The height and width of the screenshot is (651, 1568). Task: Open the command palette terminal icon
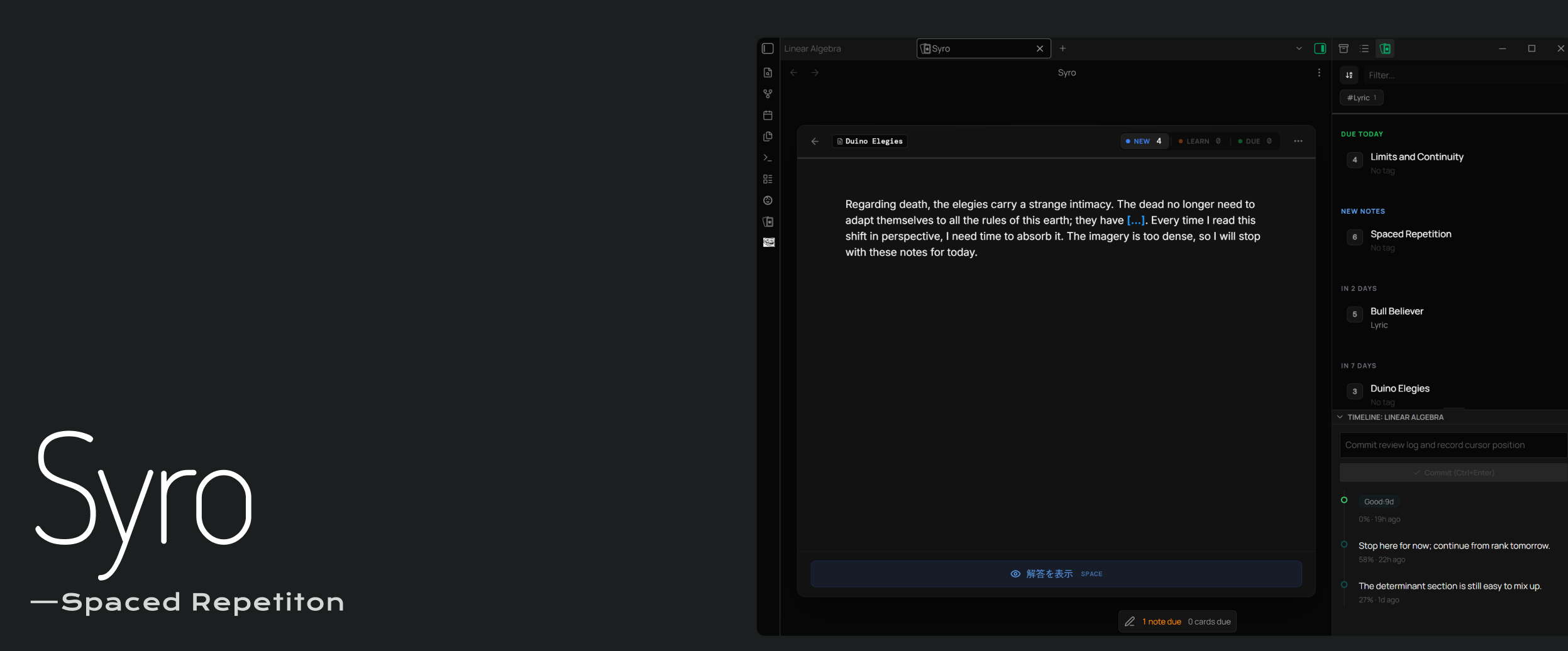point(768,158)
